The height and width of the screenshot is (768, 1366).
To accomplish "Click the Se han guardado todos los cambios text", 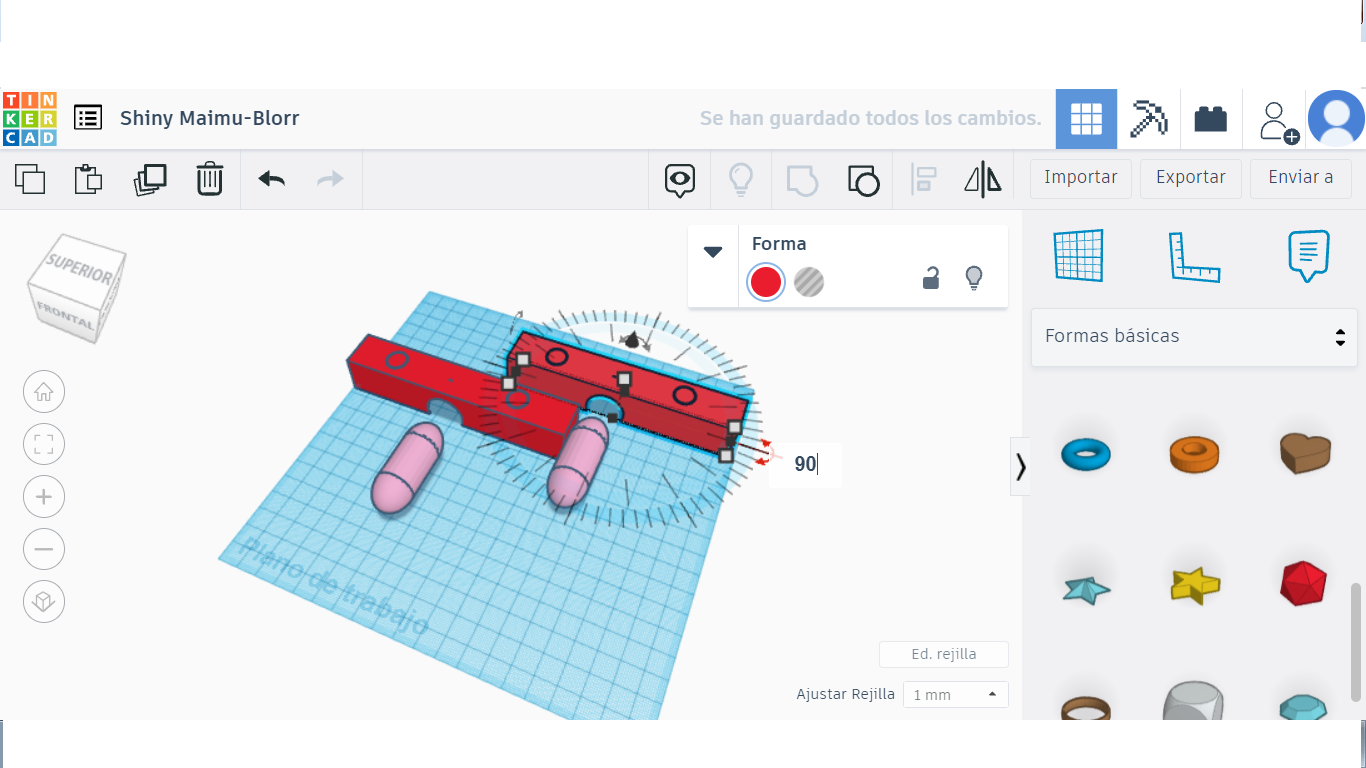I will (870, 118).
